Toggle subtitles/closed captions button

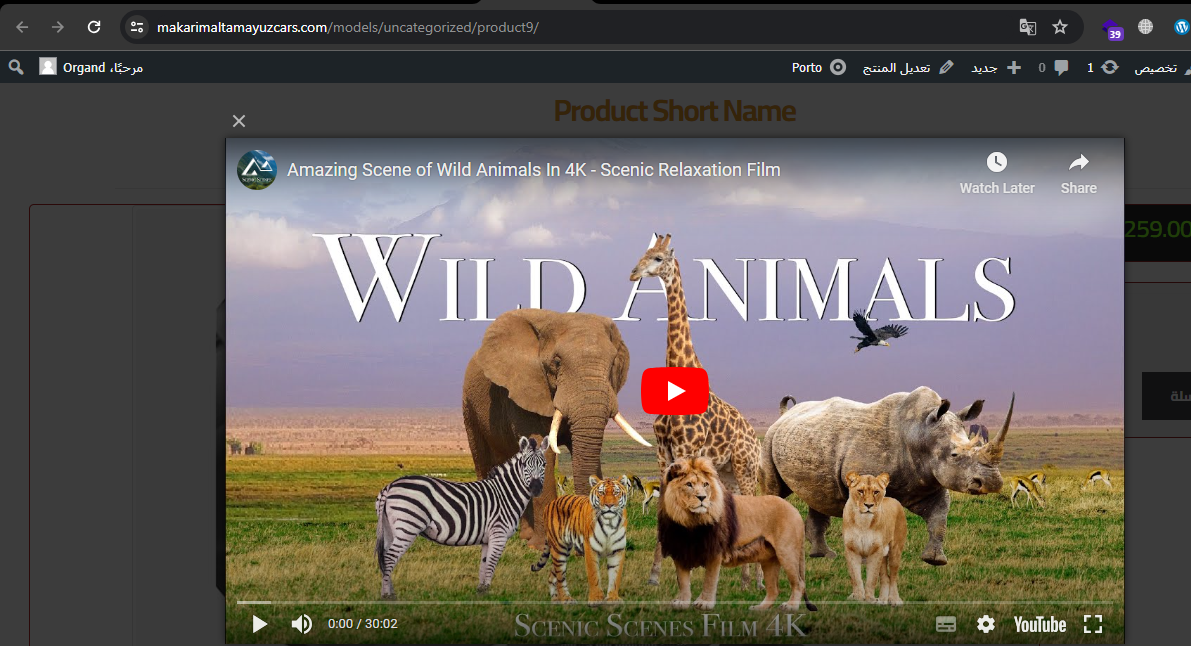(946, 624)
